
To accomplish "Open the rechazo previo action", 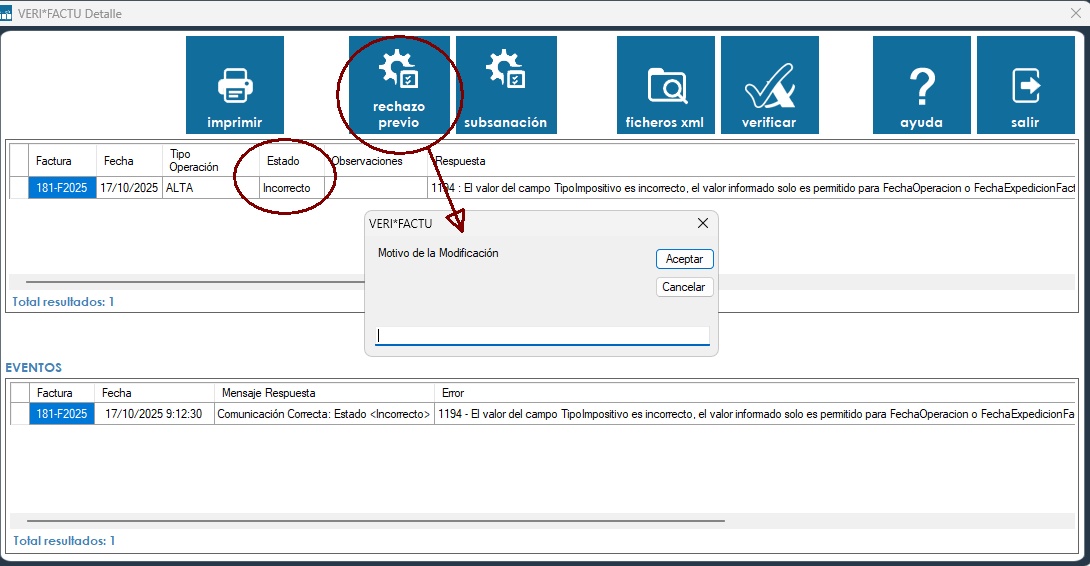I will point(399,85).
